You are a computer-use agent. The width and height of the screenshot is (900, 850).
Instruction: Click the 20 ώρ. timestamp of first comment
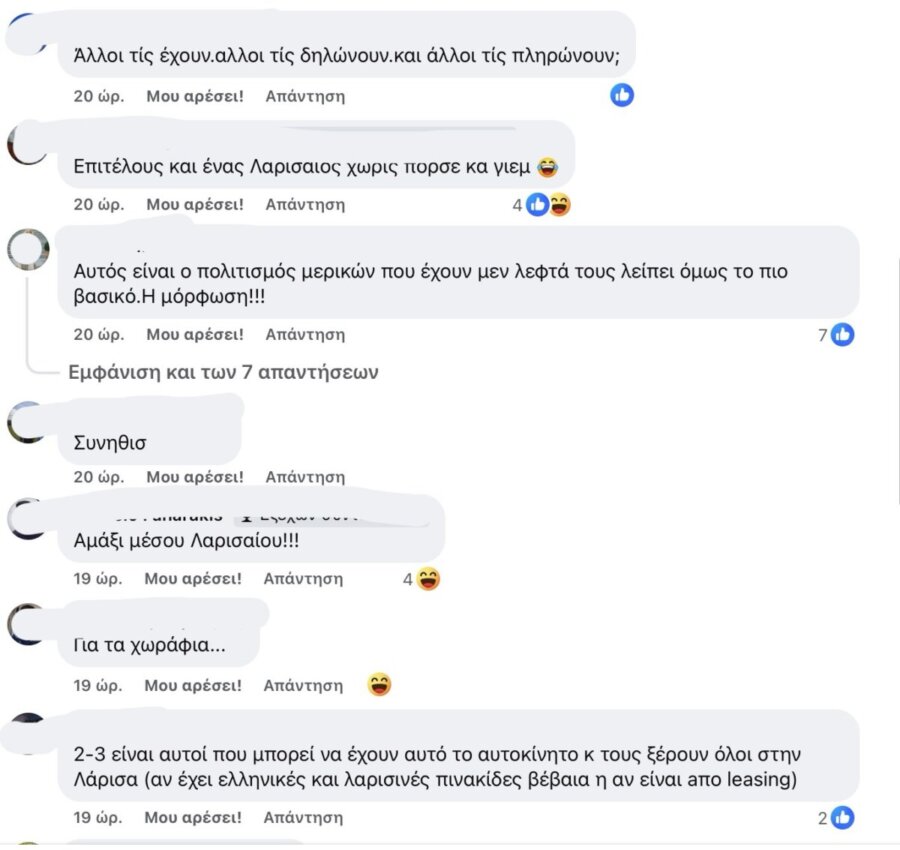99,96
